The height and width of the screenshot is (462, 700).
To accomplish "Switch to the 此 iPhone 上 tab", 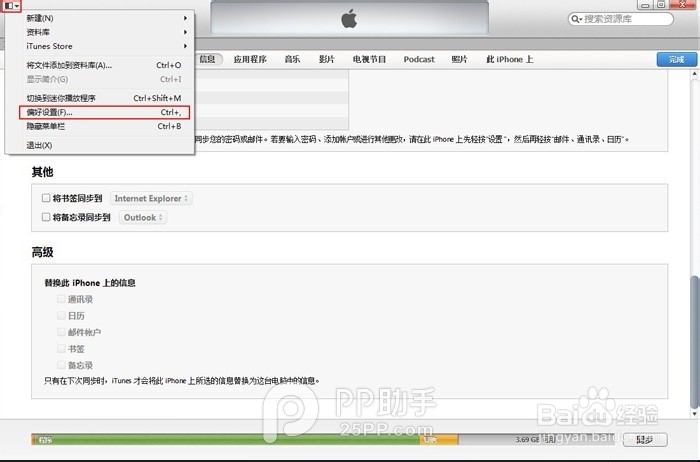I will click(509, 59).
